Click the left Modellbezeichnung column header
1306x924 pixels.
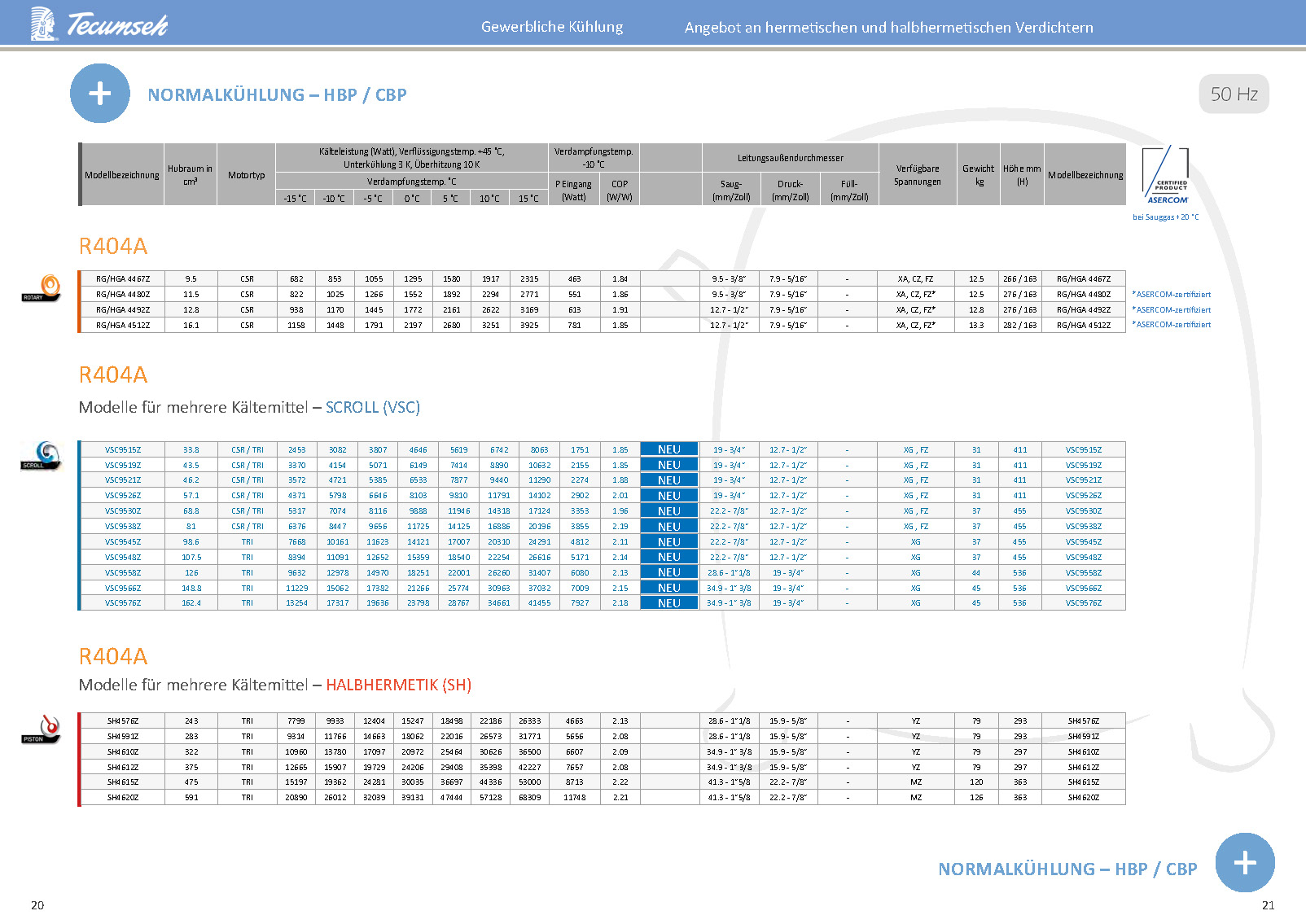(122, 175)
